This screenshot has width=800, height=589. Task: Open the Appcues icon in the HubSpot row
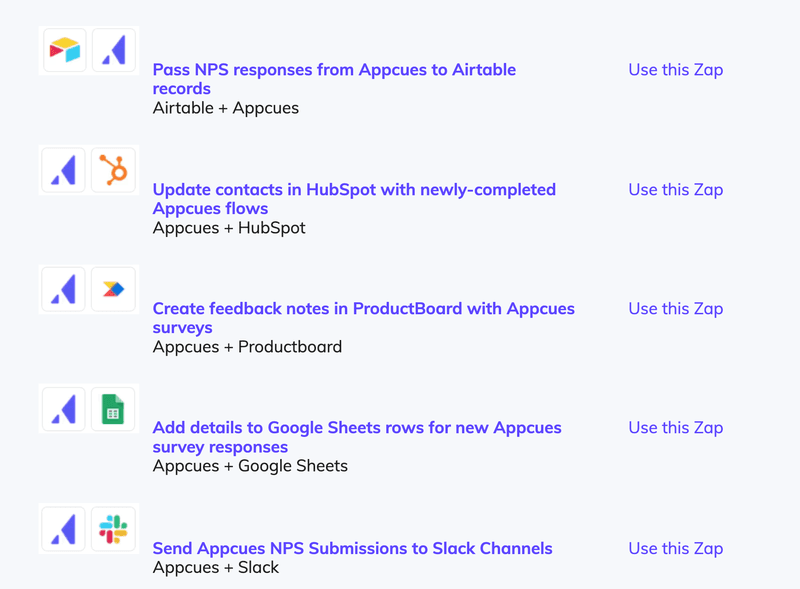coord(63,169)
